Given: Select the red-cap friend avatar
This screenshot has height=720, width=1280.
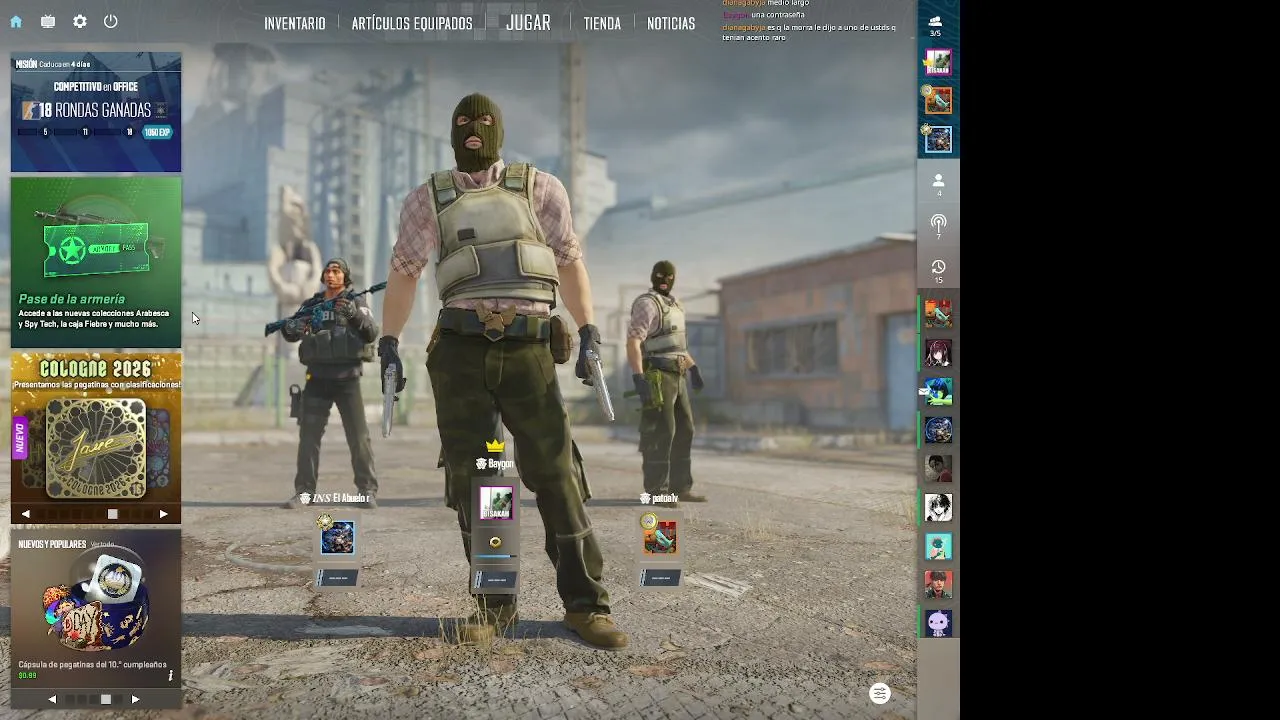Looking at the screenshot, I should tap(938, 584).
